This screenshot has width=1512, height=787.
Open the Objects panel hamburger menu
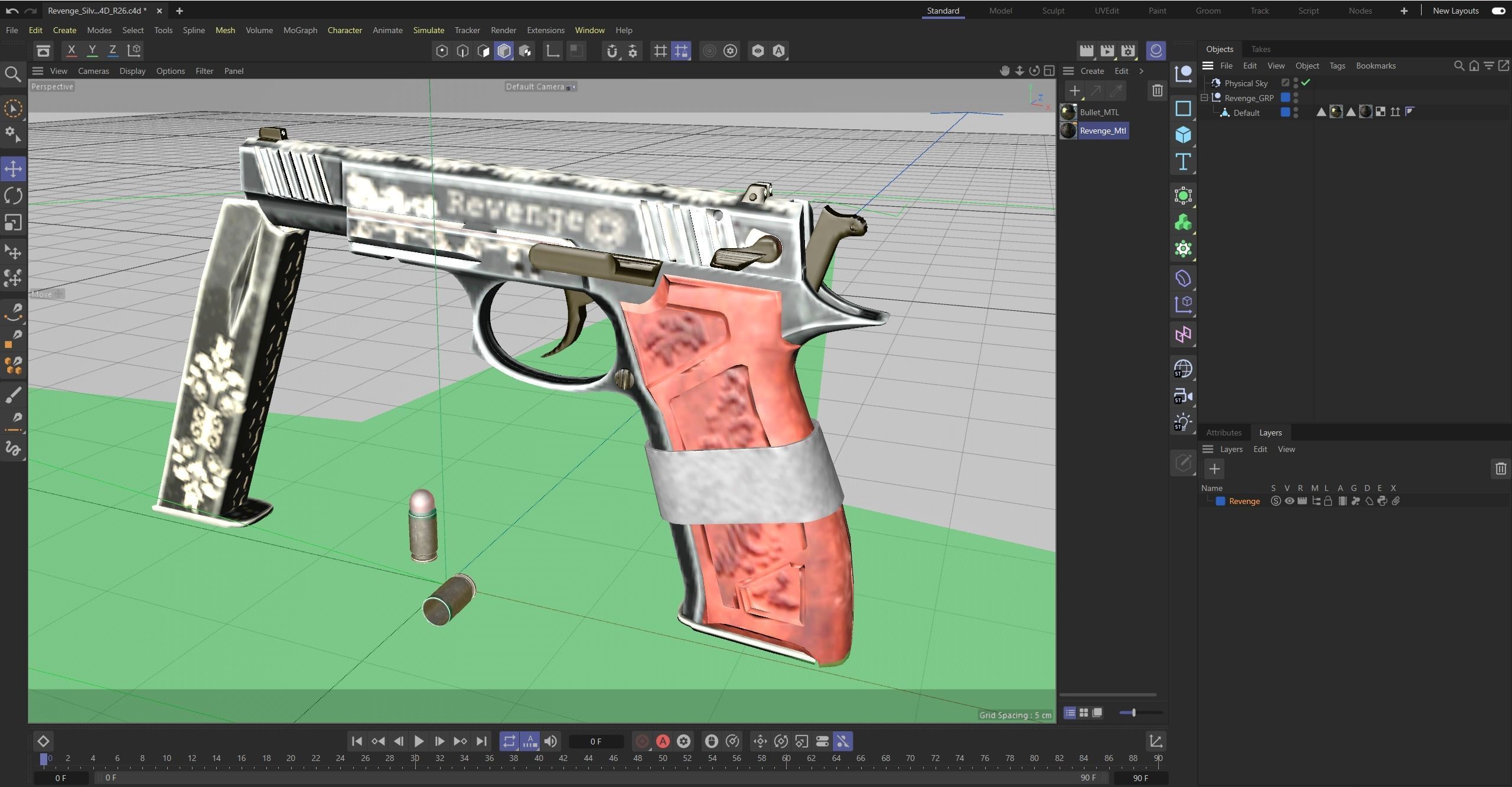(1208, 66)
